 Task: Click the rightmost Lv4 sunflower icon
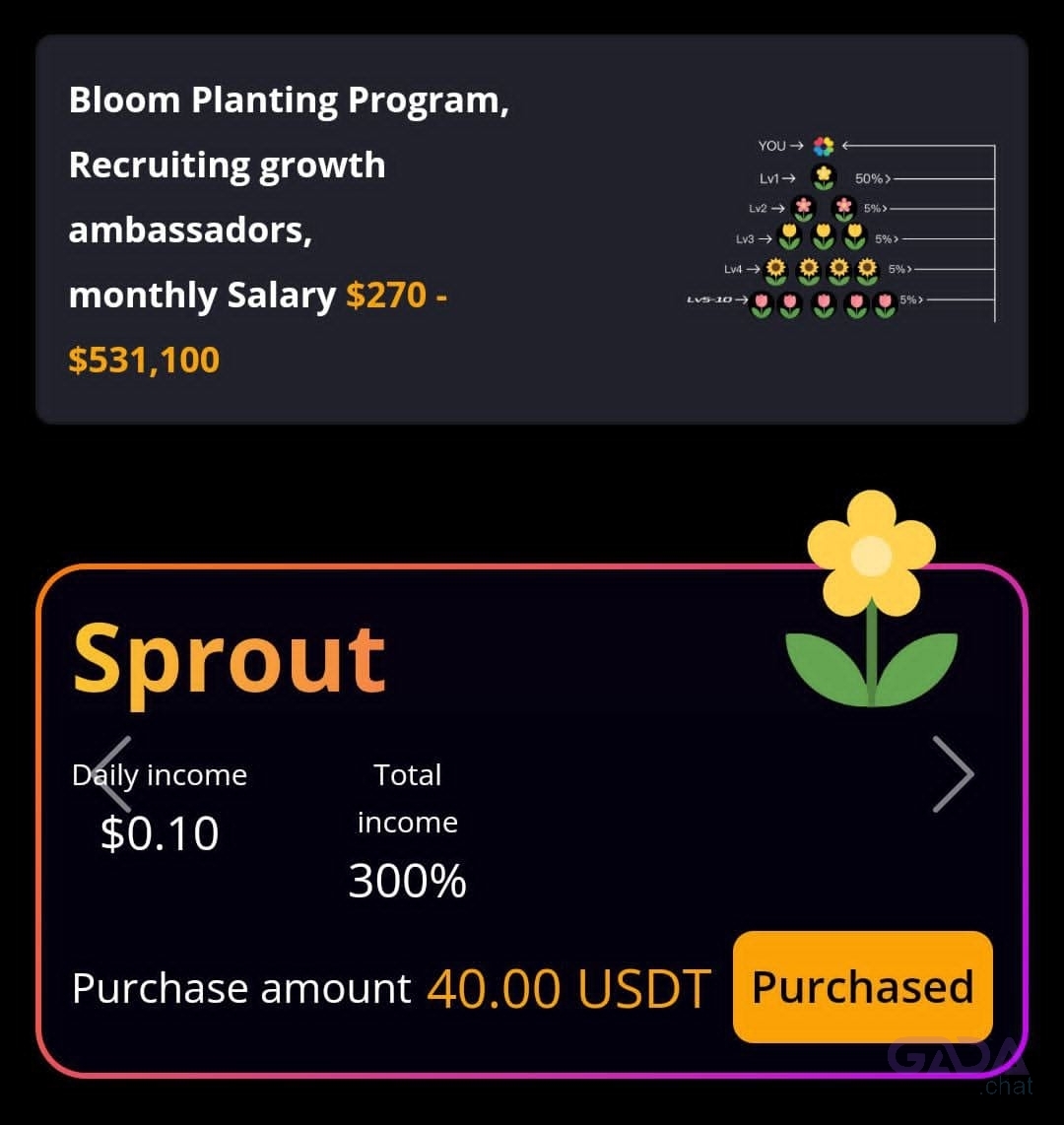point(867,271)
